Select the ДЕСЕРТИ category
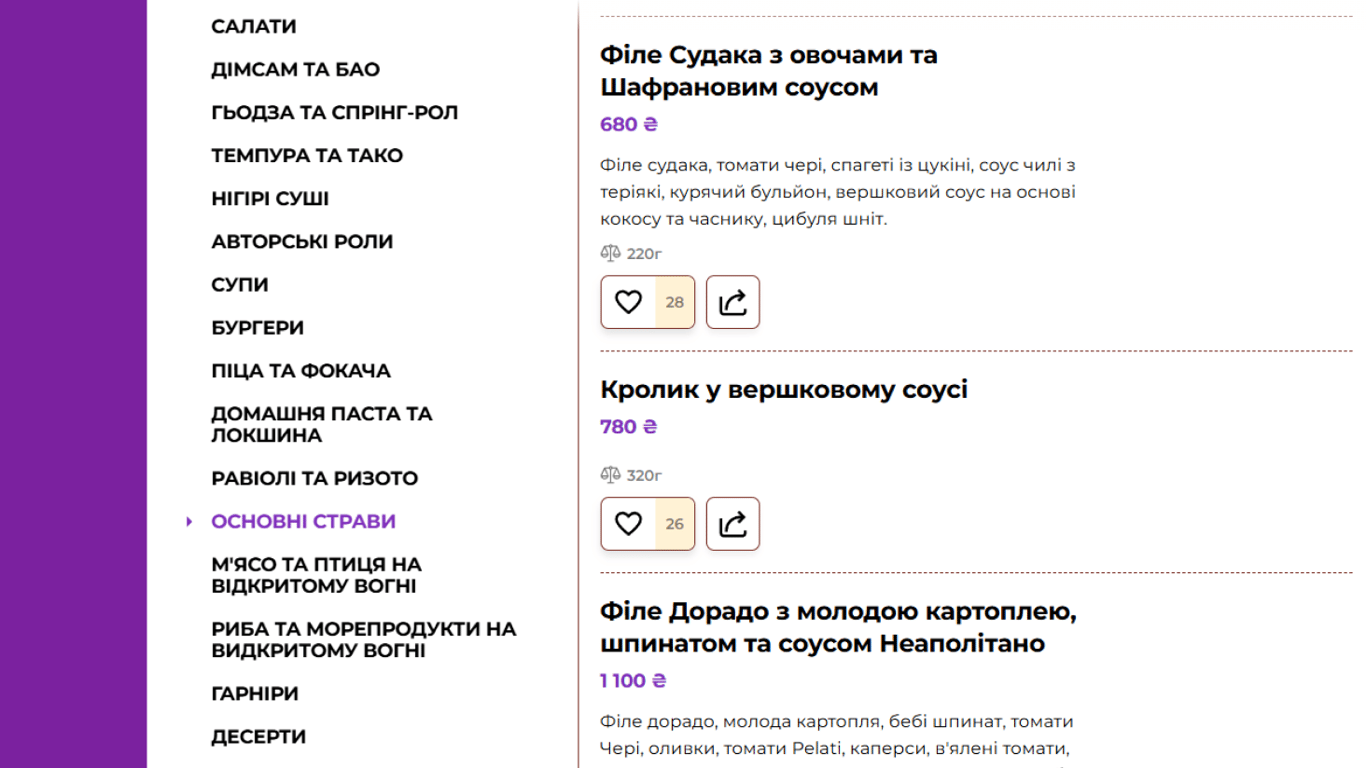This screenshot has height=768, width=1366. pos(259,736)
